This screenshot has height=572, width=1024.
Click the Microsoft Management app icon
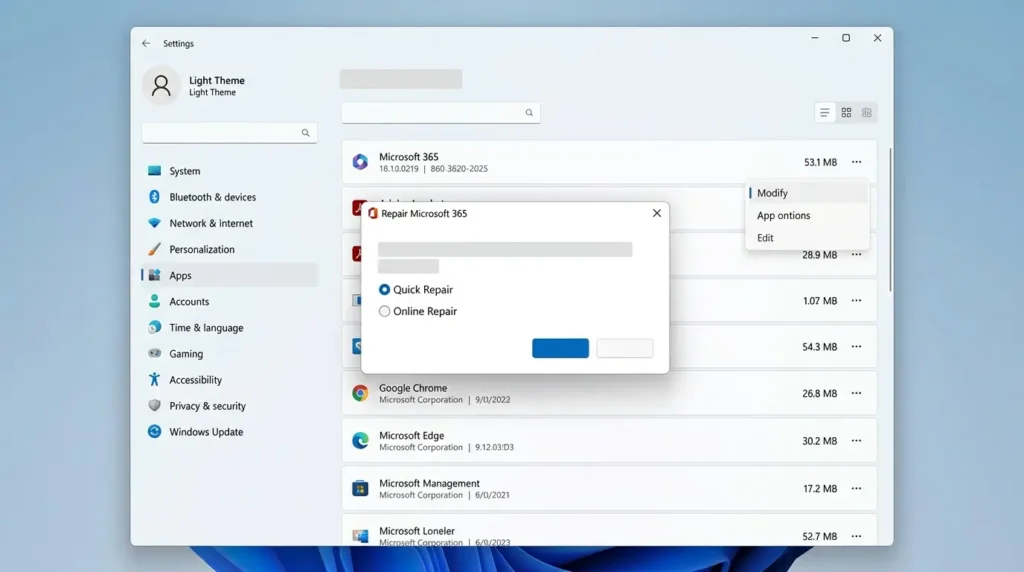pos(360,488)
